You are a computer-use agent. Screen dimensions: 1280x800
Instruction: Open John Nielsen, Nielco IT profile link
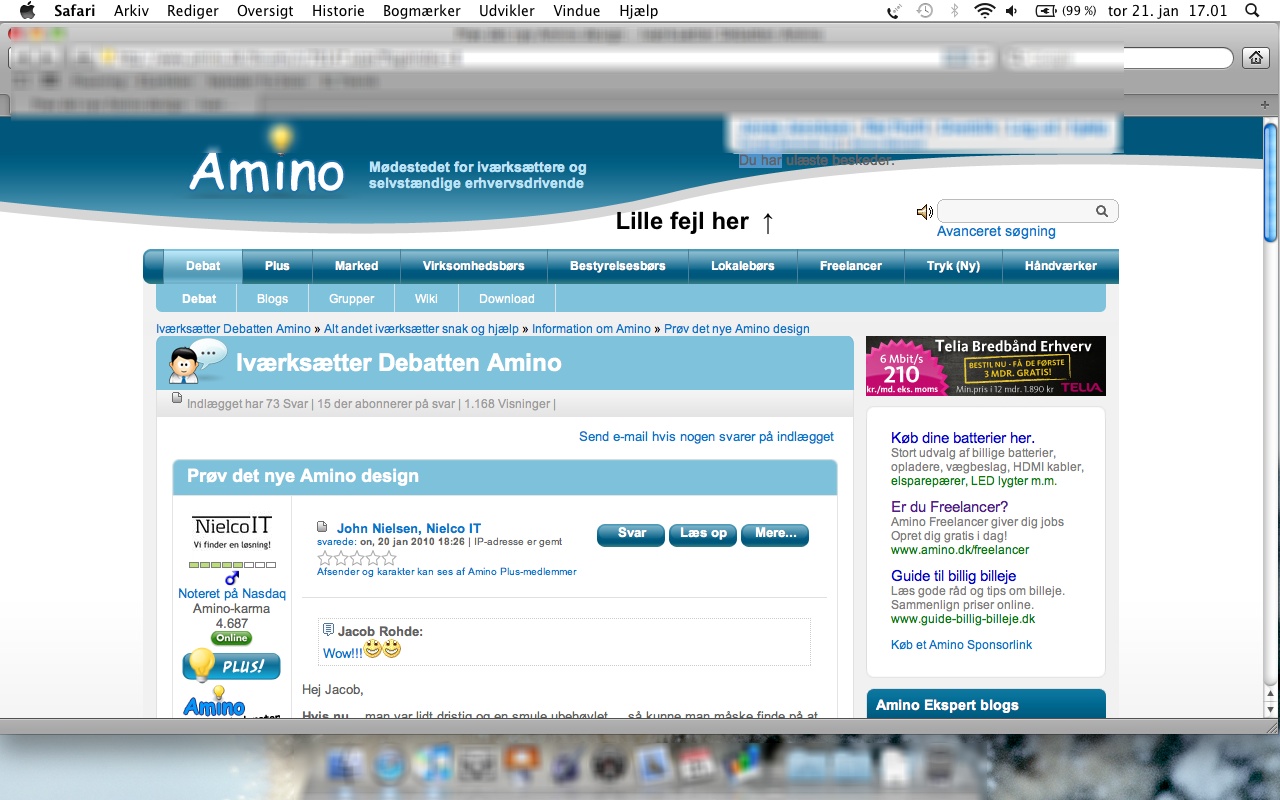pos(409,528)
